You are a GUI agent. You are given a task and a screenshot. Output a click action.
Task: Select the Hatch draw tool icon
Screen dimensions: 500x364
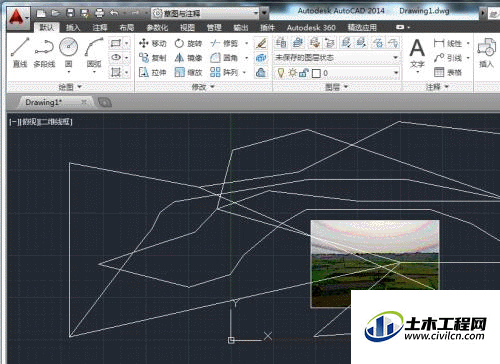coord(116,72)
